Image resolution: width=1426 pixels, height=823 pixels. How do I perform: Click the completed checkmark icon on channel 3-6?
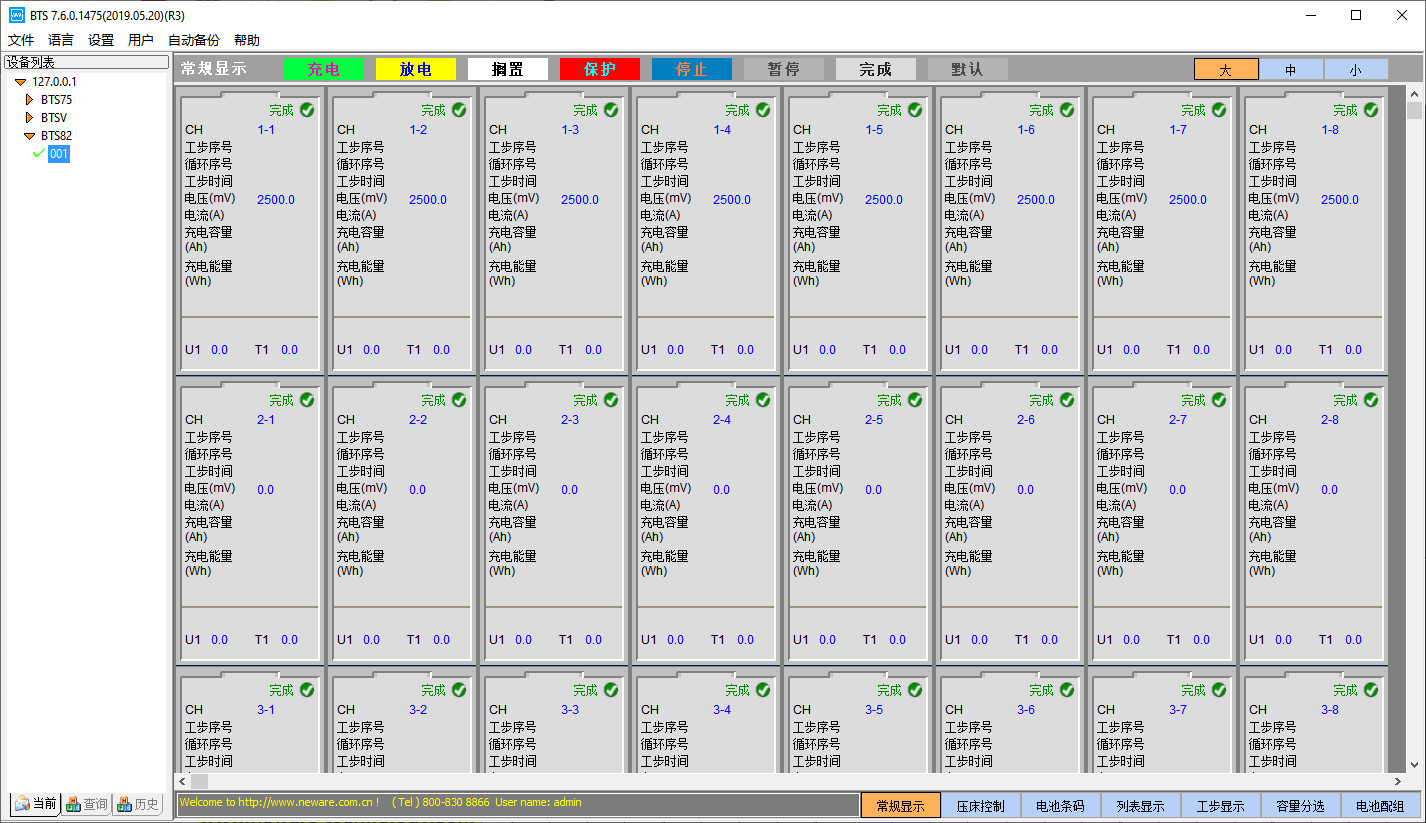coord(1067,690)
